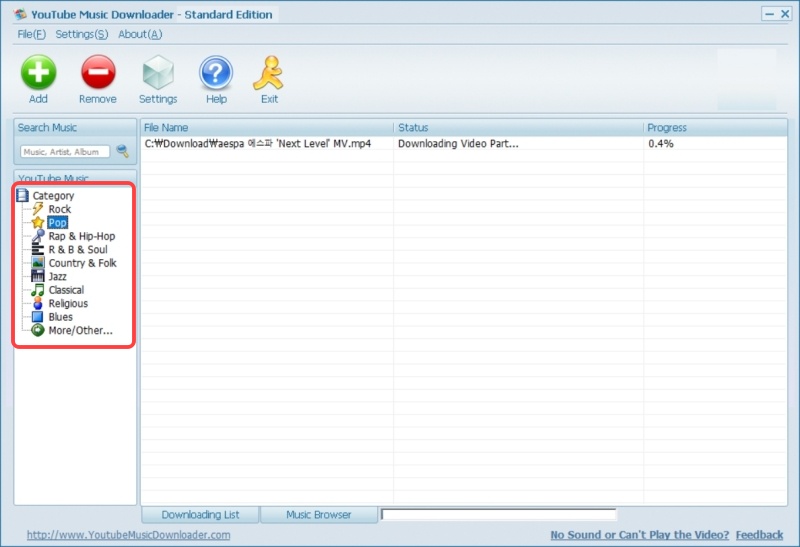Open the File menu
Viewport: 800px width, 547px height.
pyautogui.click(x=31, y=34)
